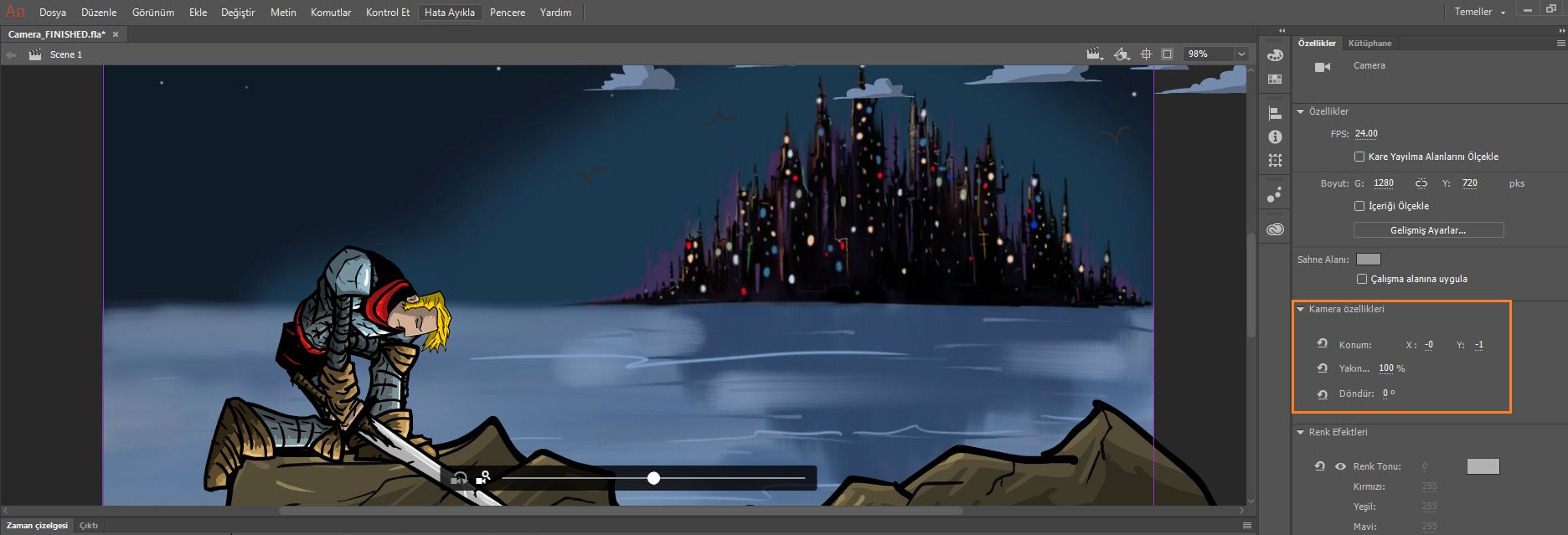Screen dimensions: 1568x535
Task: Select the Zaman çizelgesi tab
Action: coord(37,526)
